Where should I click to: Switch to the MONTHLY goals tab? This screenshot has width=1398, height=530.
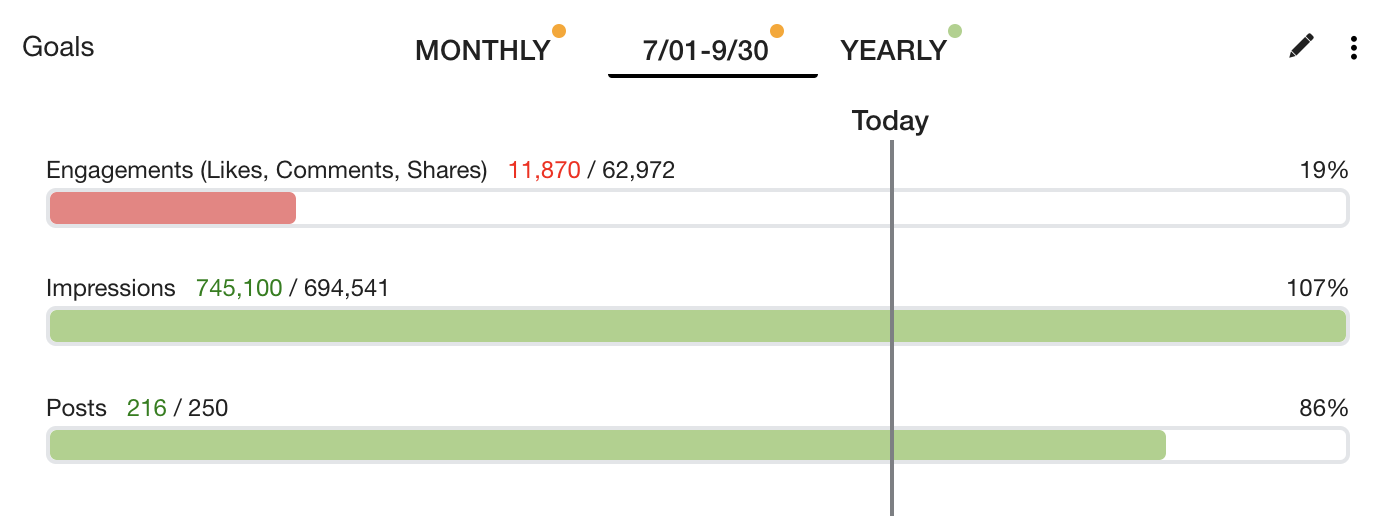483,50
